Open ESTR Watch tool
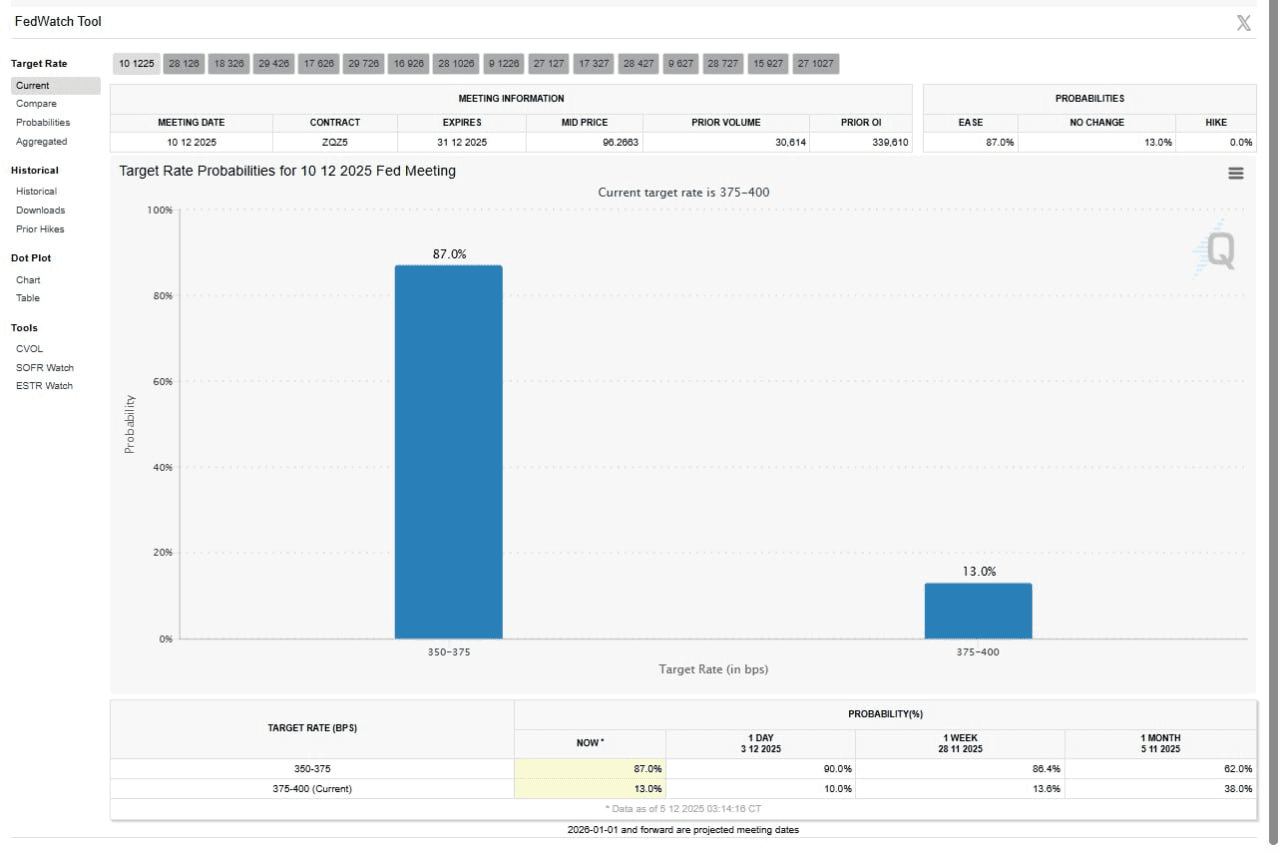This screenshot has height=851, width=1280. click(x=44, y=386)
